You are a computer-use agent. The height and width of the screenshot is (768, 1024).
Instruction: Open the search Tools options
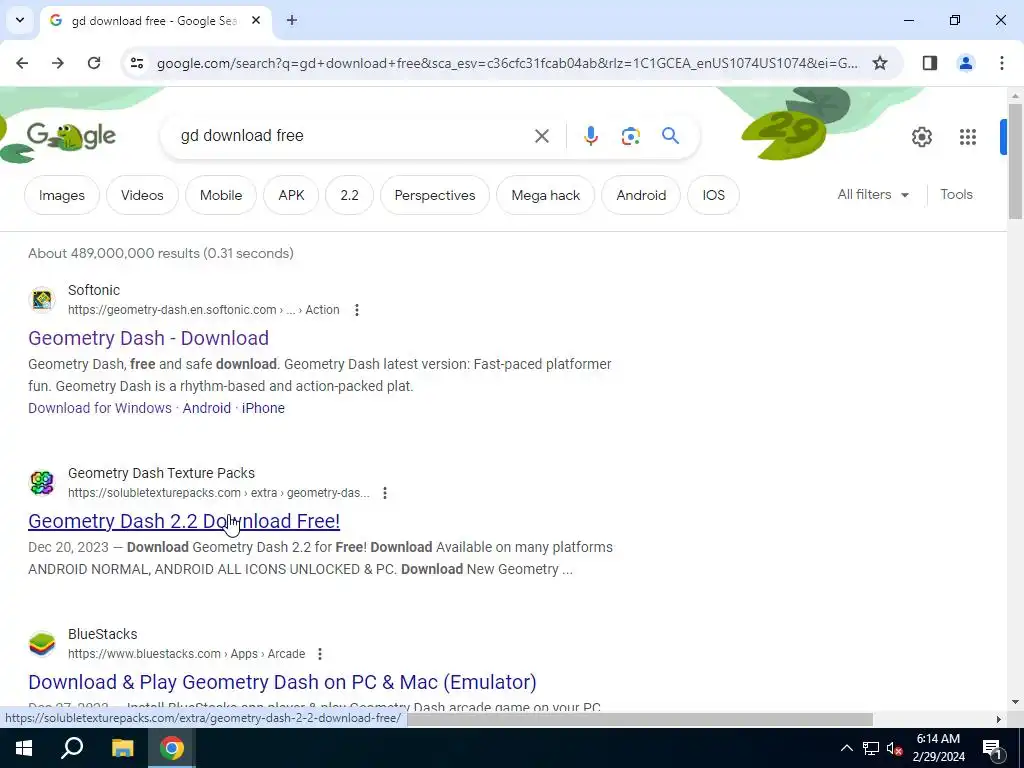click(x=956, y=195)
